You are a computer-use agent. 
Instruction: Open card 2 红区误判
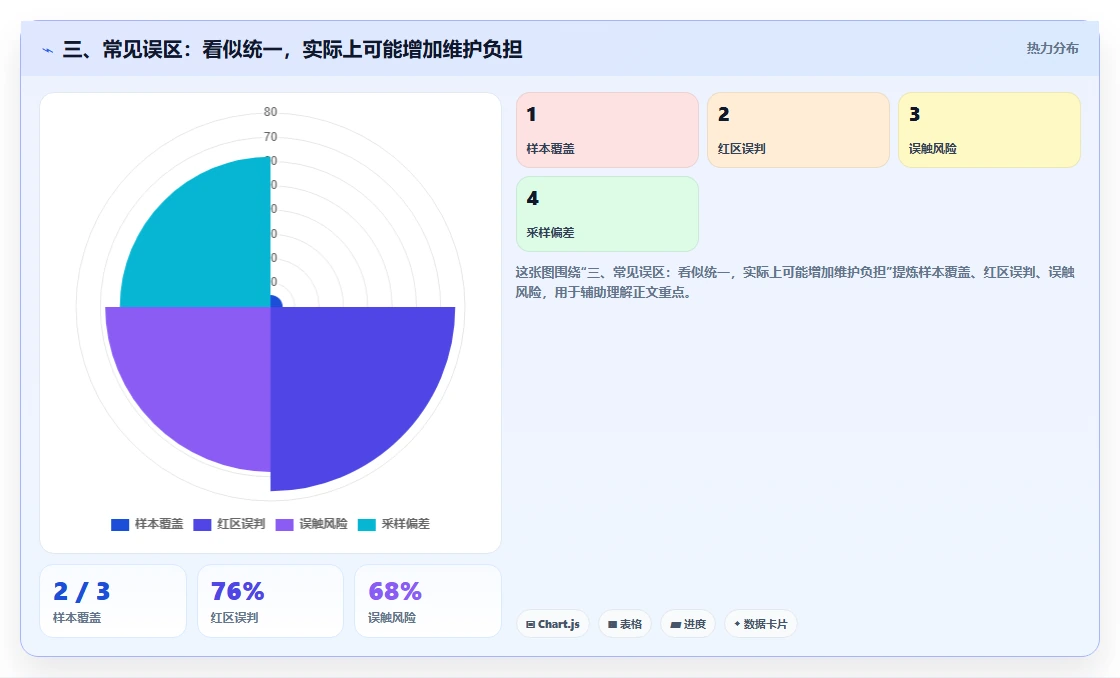(x=798, y=130)
